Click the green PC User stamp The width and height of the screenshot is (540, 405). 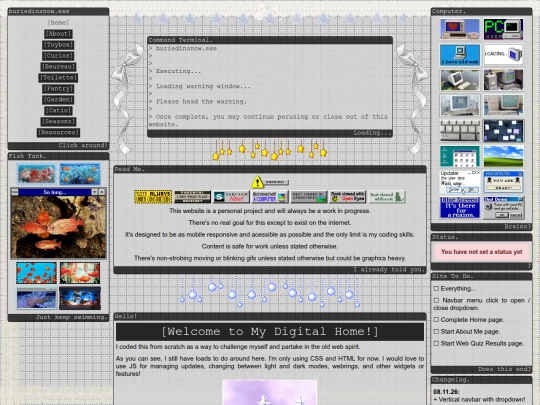503,29
